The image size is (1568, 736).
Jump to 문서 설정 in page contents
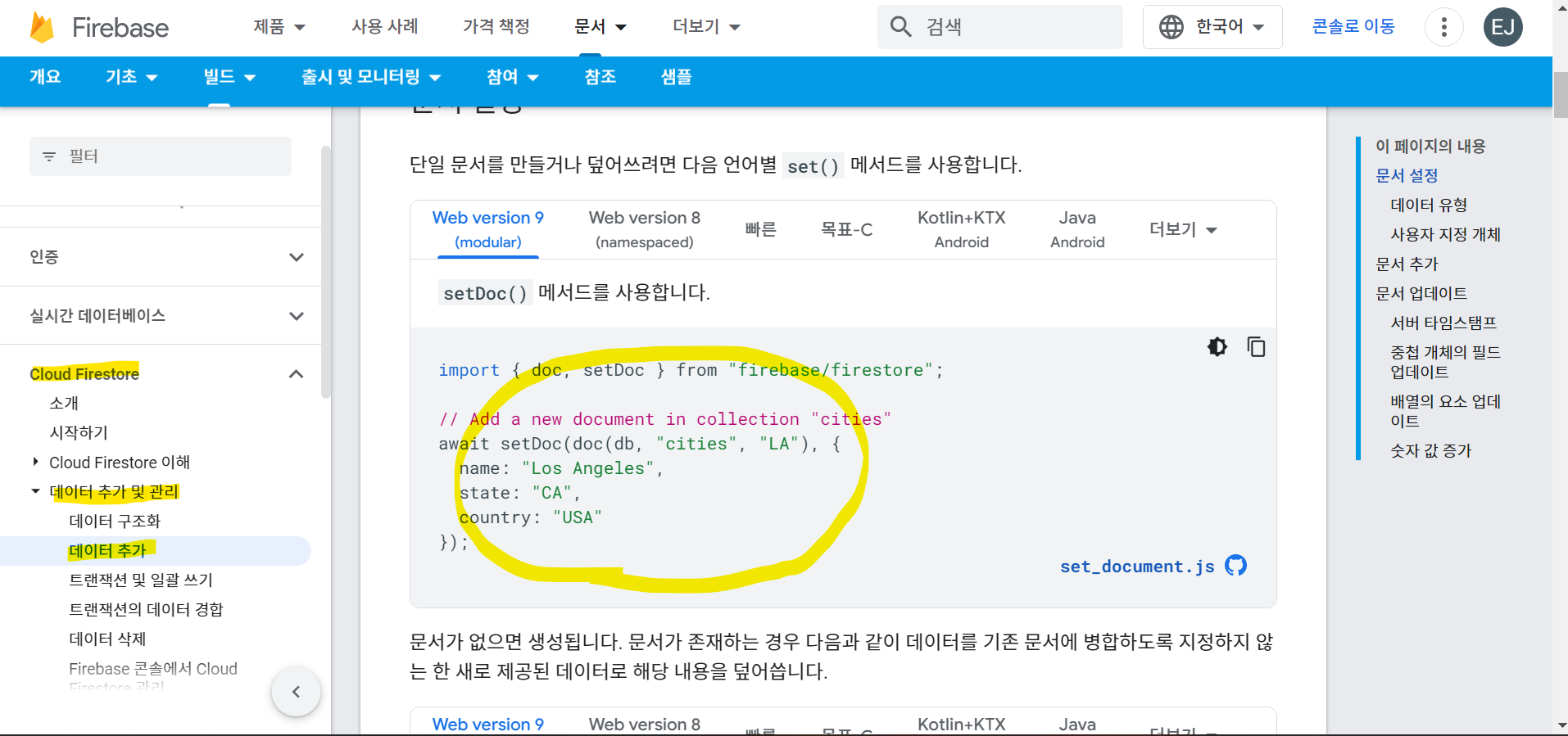(1407, 176)
